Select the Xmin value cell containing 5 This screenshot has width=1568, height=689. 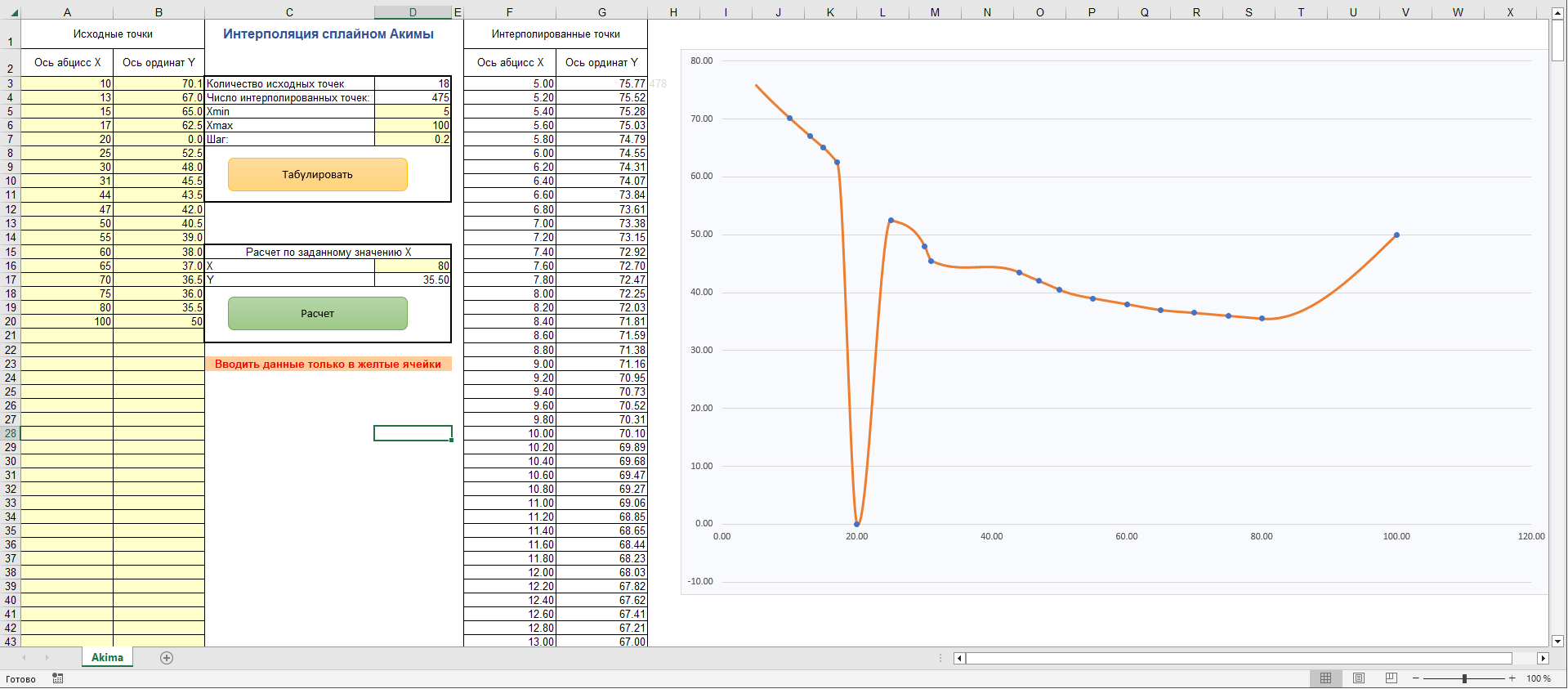click(x=413, y=111)
